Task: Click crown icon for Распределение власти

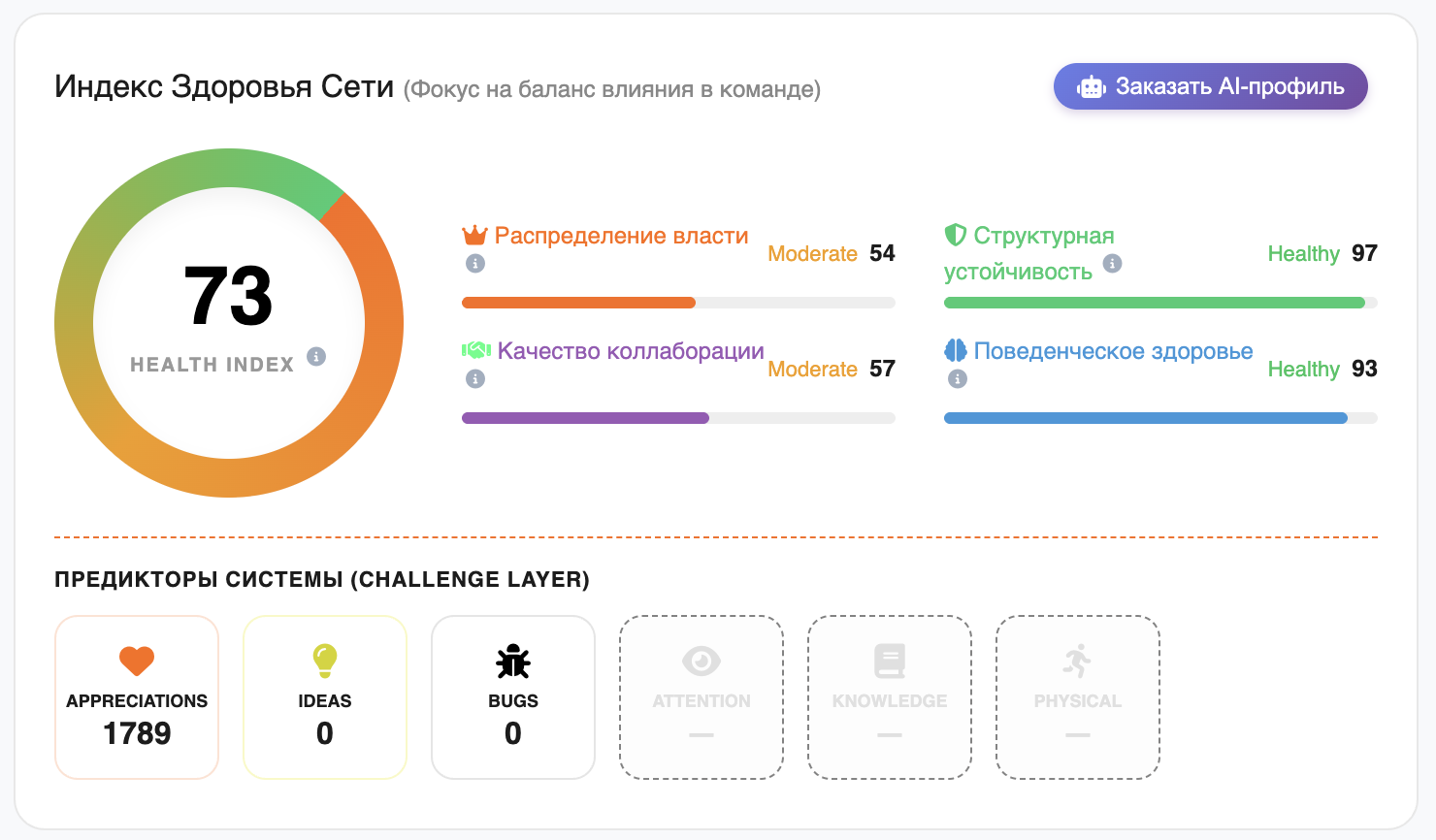Action: point(474,235)
